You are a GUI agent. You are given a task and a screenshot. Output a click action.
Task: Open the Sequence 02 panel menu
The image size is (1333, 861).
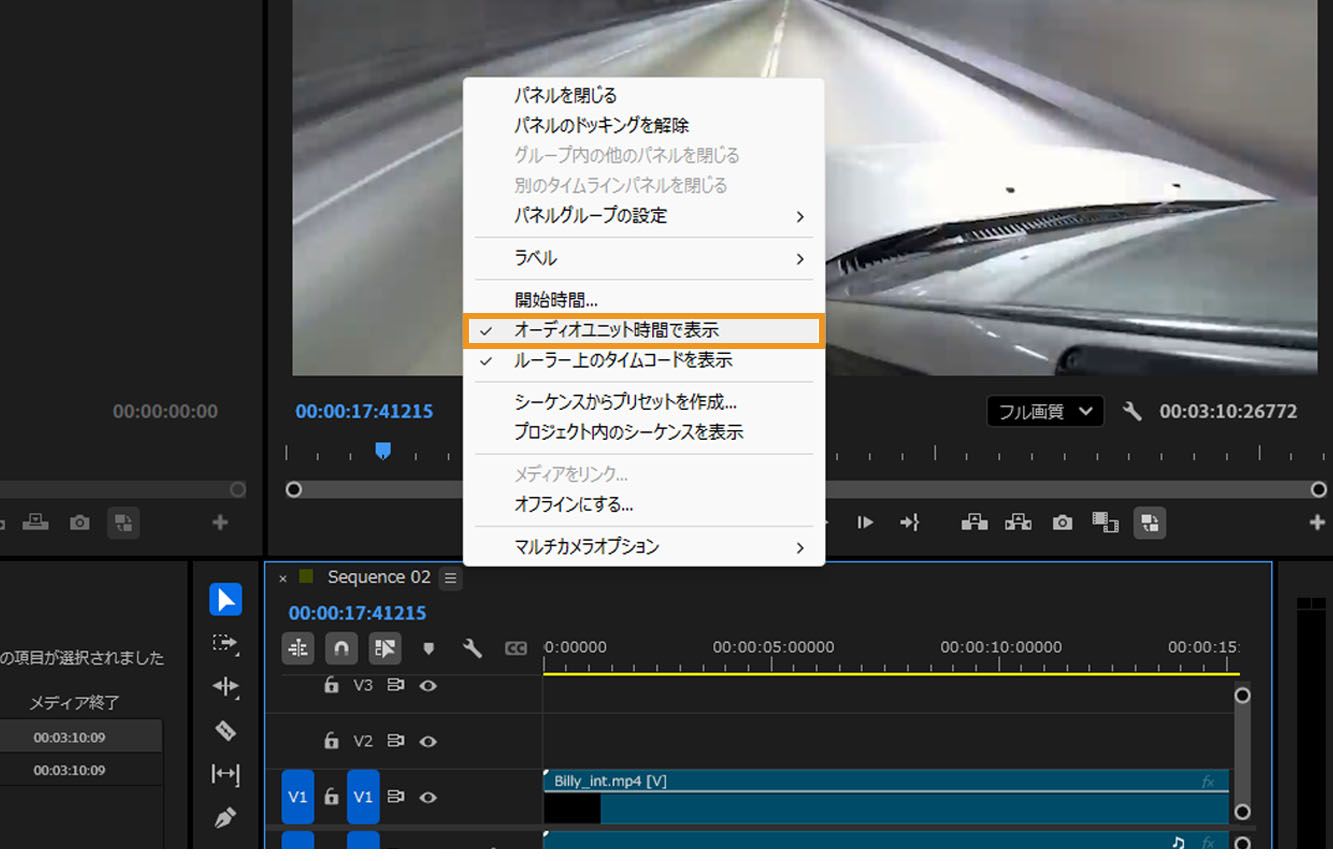click(x=450, y=578)
